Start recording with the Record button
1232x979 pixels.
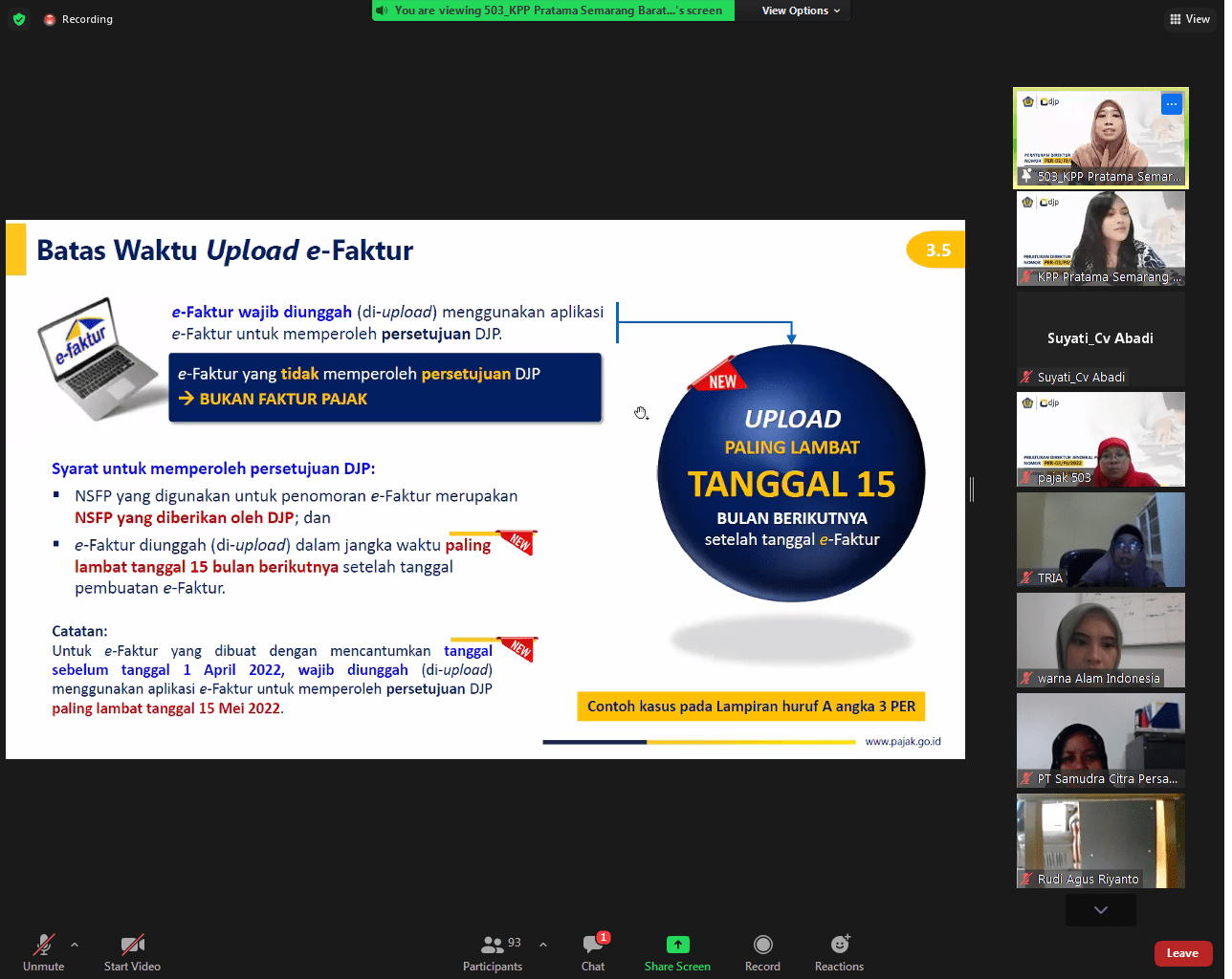click(x=762, y=951)
